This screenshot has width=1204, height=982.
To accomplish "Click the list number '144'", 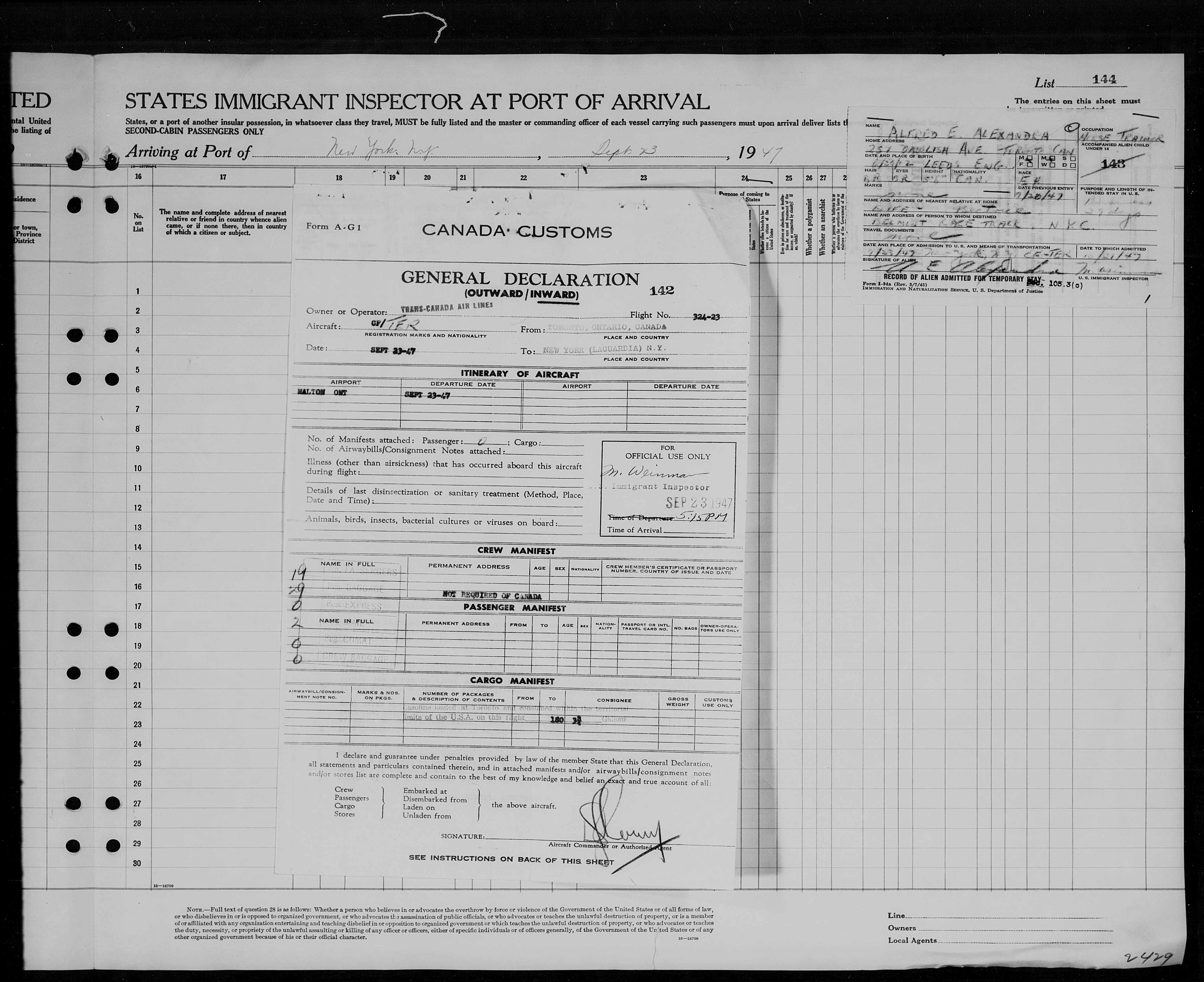I will (x=1104, y=80).
